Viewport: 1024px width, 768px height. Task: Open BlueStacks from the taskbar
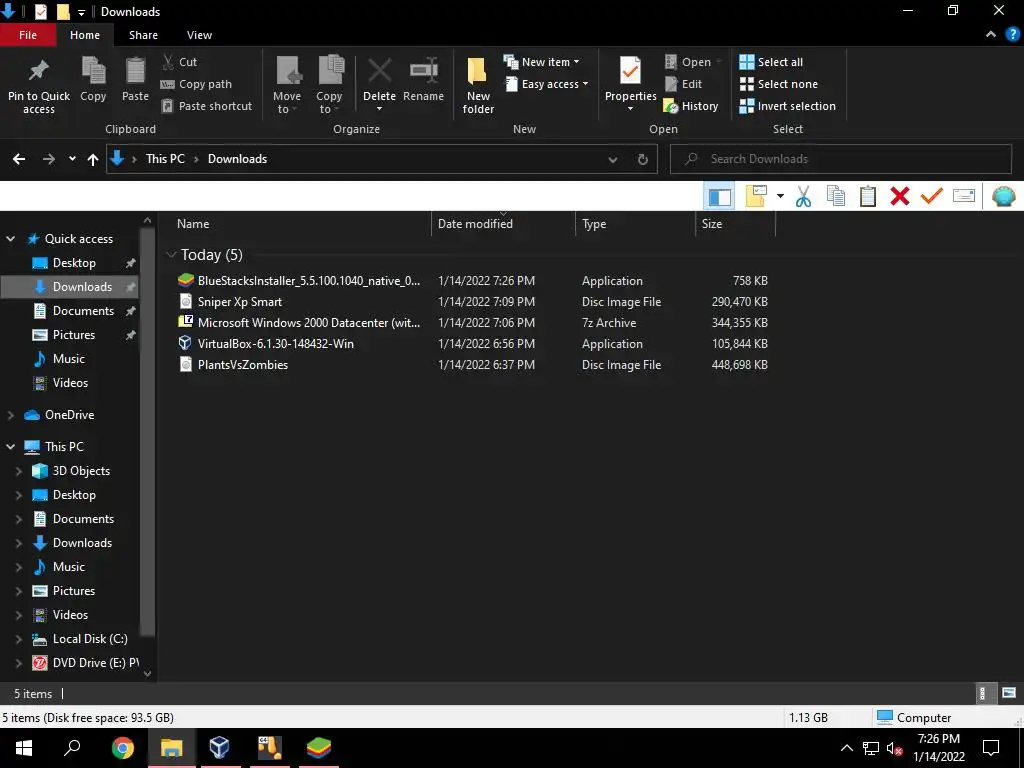tap(319, 748)
